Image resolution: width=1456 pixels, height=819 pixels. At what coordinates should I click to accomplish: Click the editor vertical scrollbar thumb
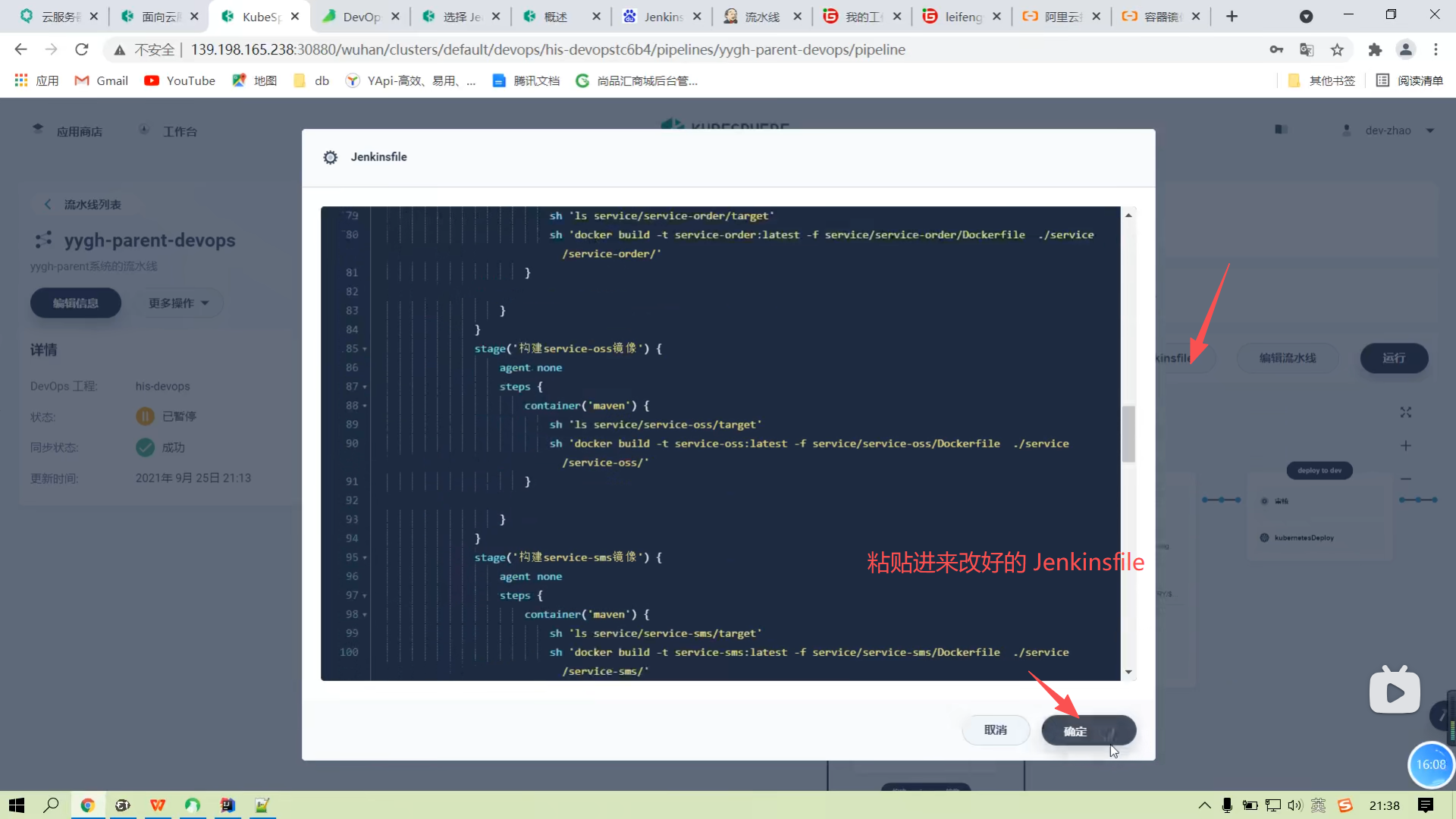(x=1128, y=434)
